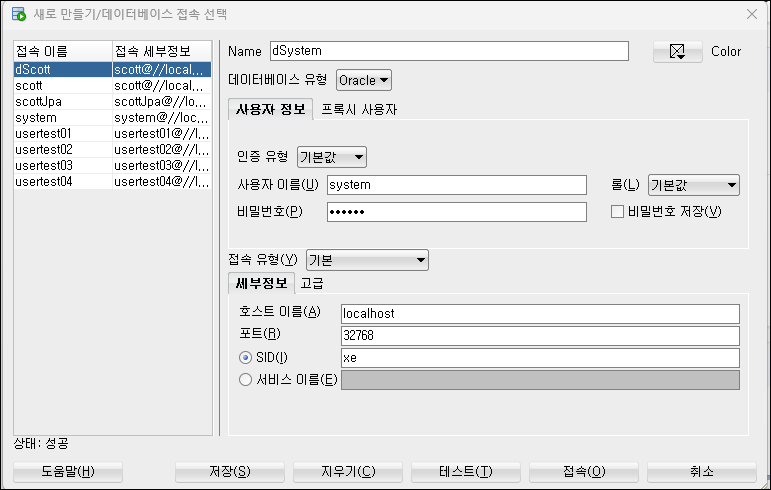Select the dScott connection row
This screenshot has width=771, height=490.
[x=113, y=69]
